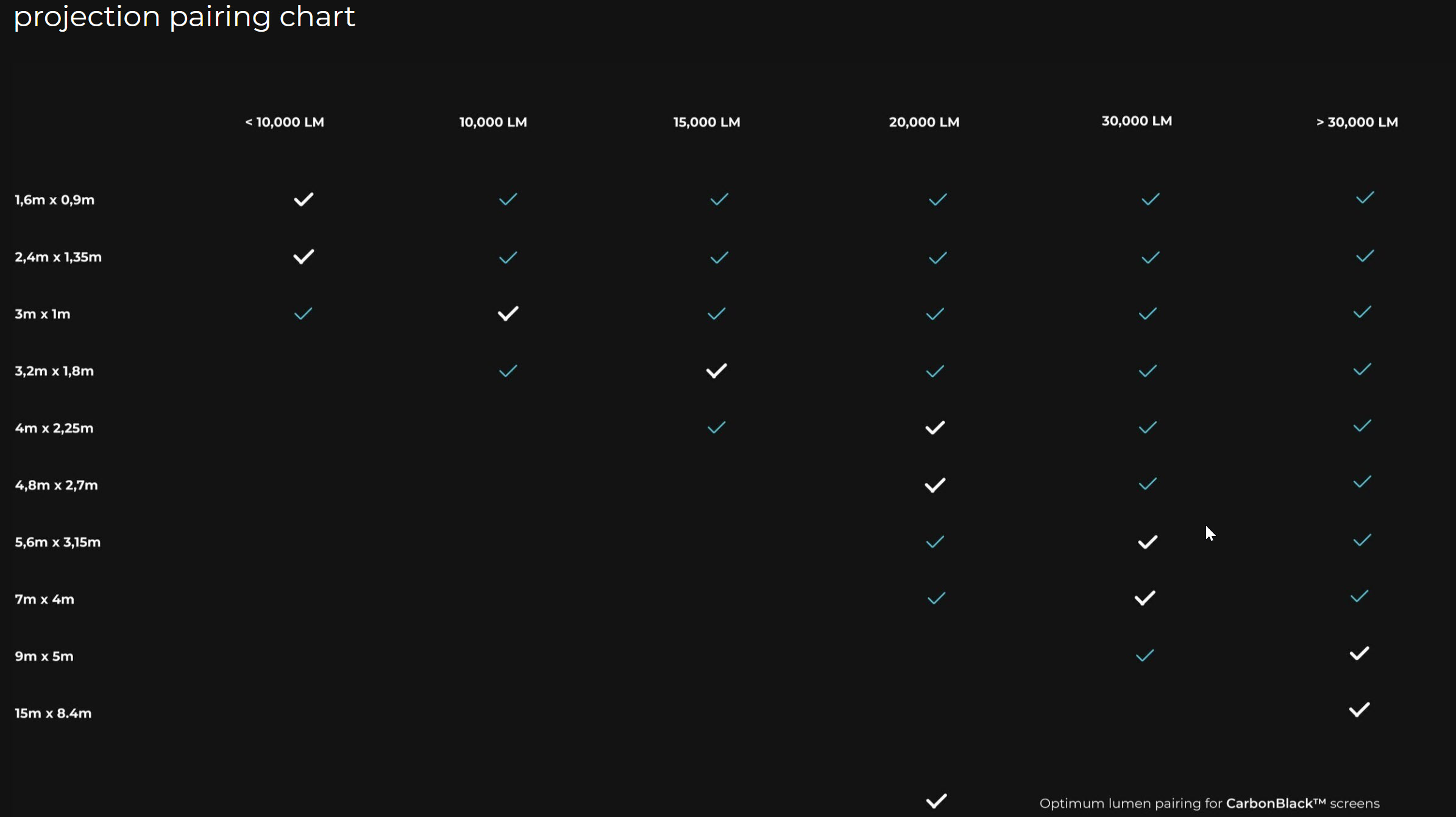Click the blue checkmark for 7m x 4m under > 30,000 LM
1456x817 pixels.
(1359, 596)
